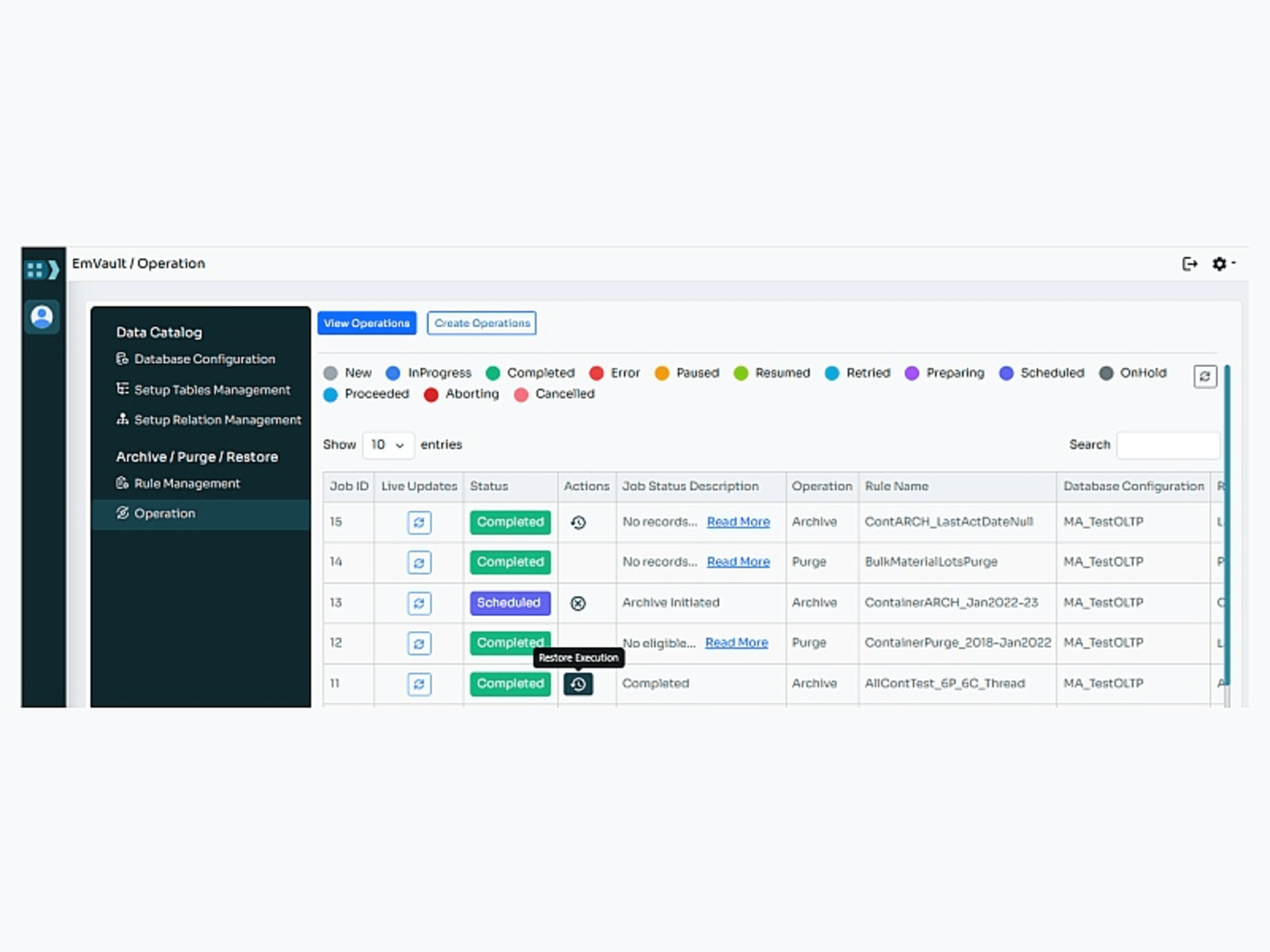Click live update refresh for job 12
This screenshot has width=1270, height=952.
pos(419,643)
